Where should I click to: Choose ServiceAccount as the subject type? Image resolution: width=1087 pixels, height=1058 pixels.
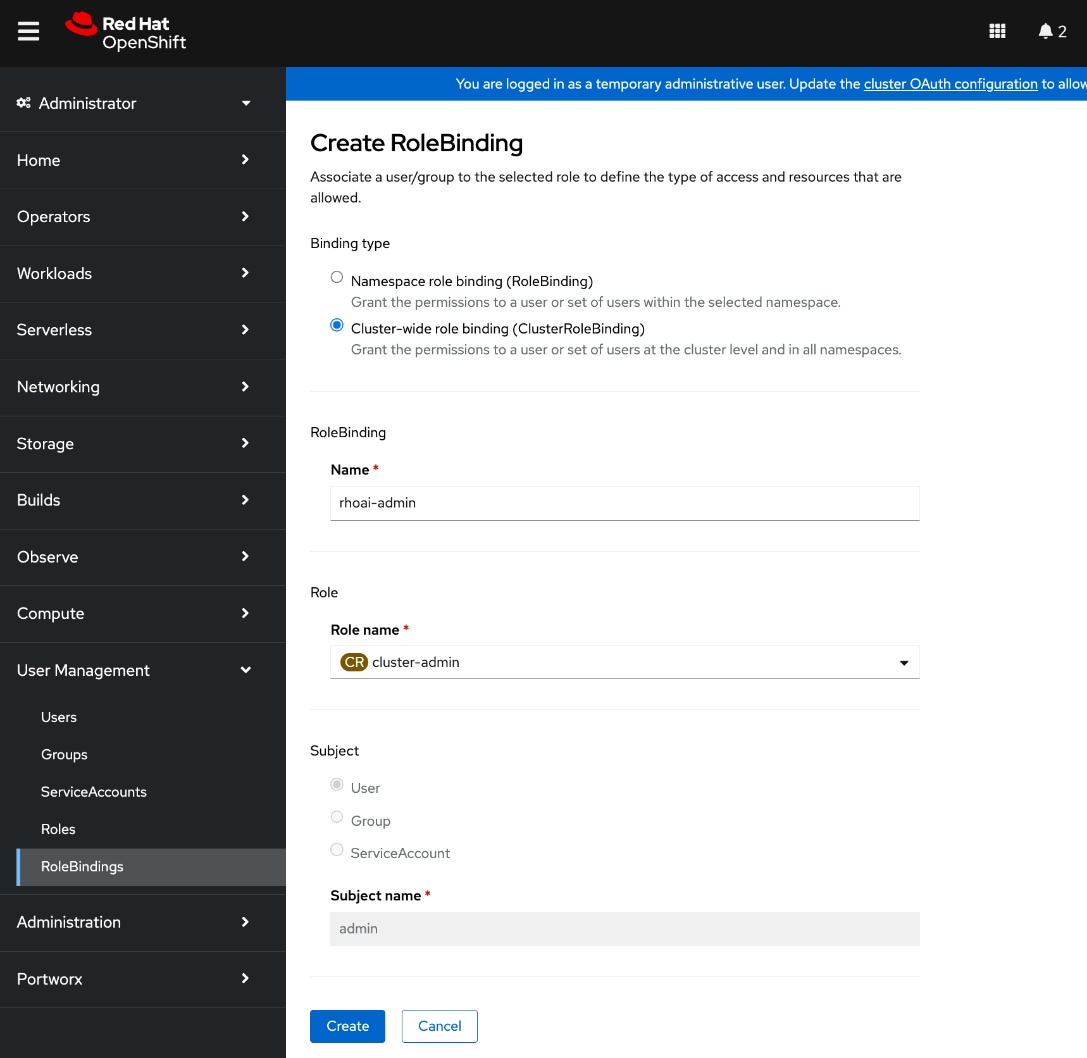[336, 849]
